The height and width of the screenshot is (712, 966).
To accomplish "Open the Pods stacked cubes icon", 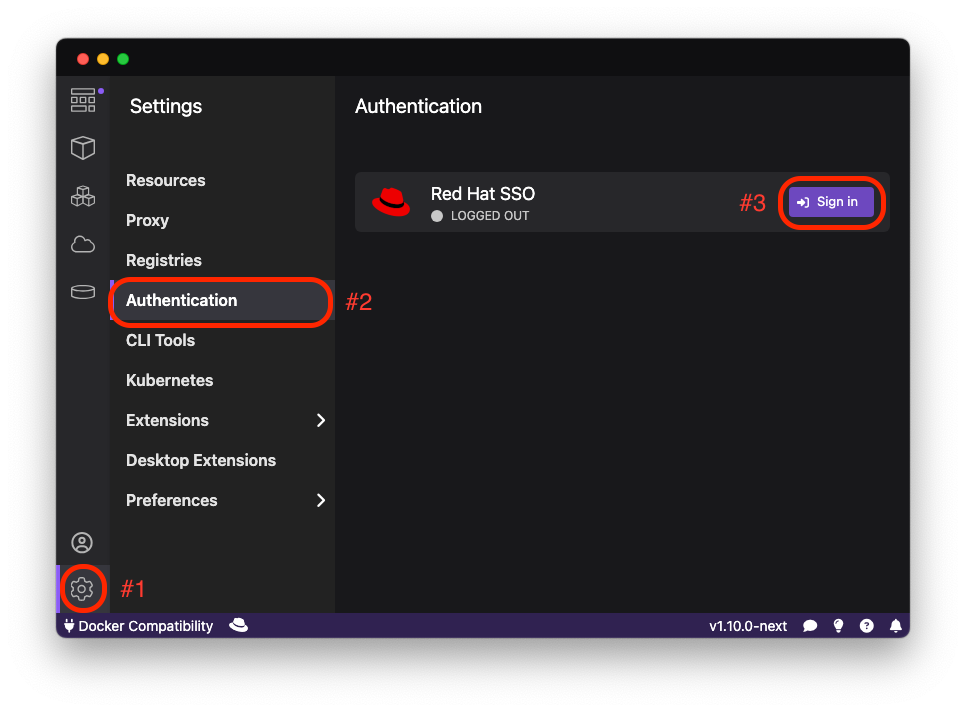I will coord(83,196).
